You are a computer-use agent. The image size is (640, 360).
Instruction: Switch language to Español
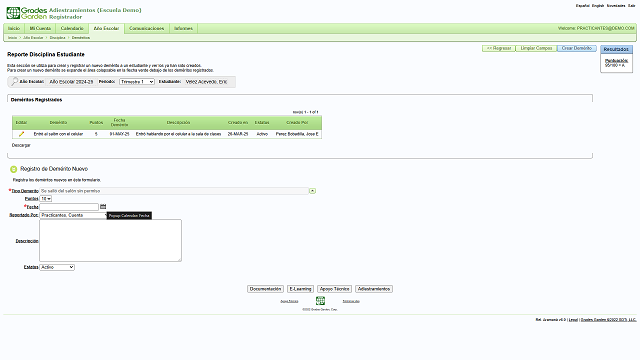582,6
